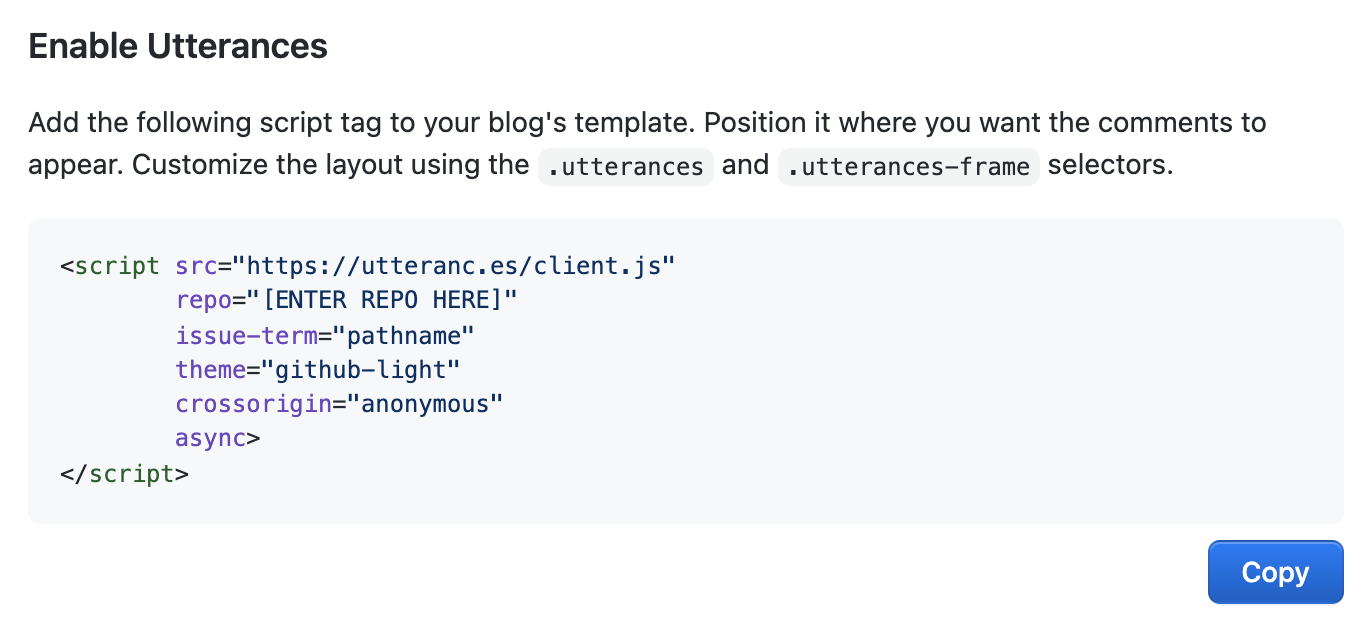Click the closing </script> tag
This screenshot has width=1368, height=626.
click(x=124, y=473)
